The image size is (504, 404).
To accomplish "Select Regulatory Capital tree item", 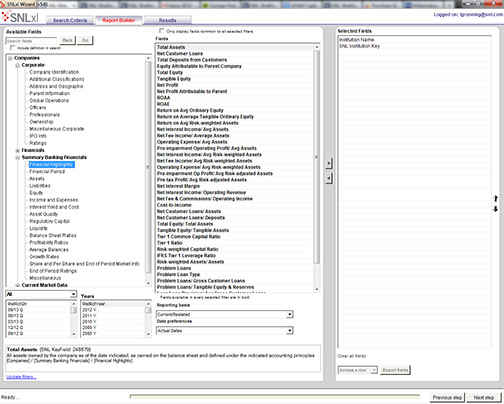I will coord(49,221).
